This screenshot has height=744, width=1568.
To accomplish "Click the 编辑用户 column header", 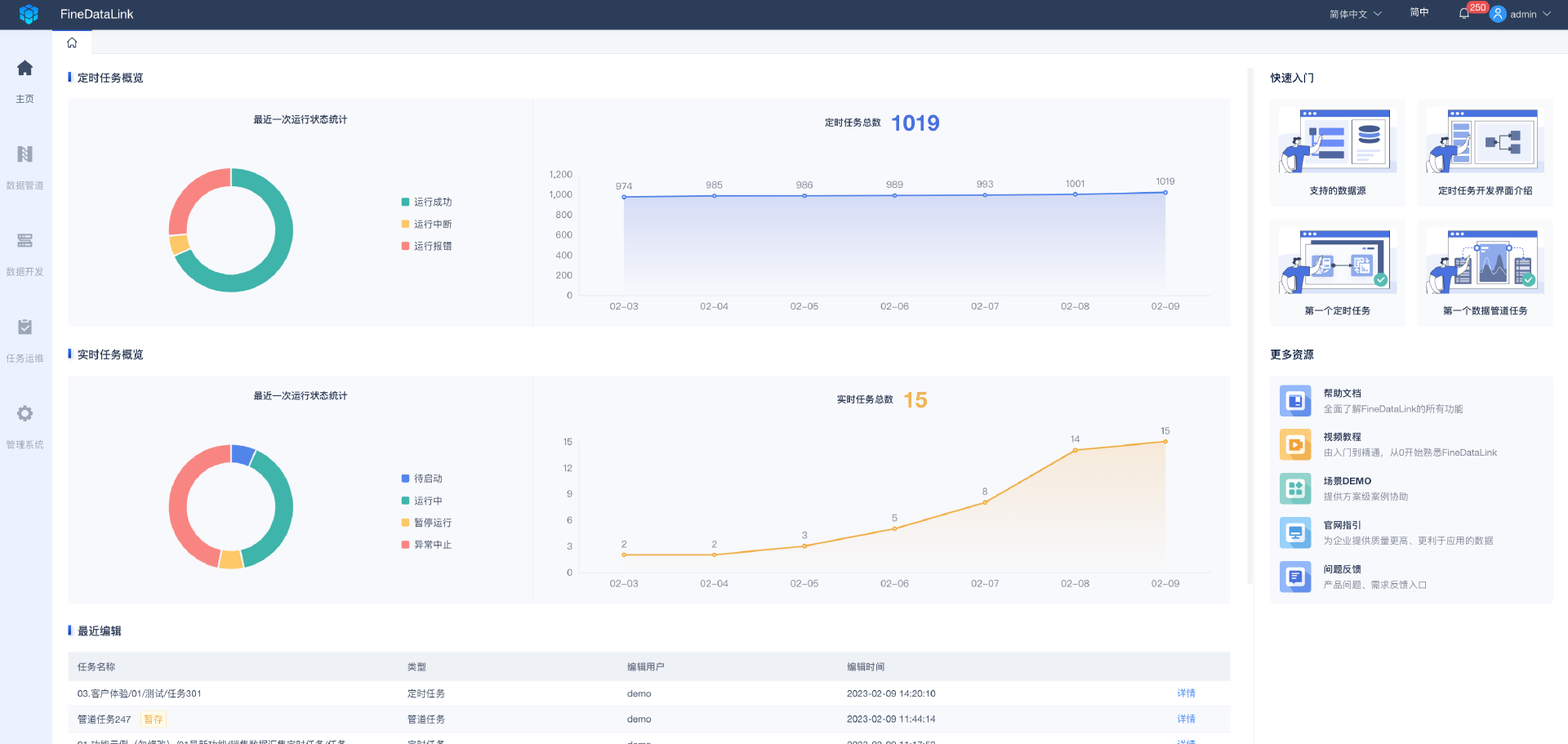I will (646, 667).
